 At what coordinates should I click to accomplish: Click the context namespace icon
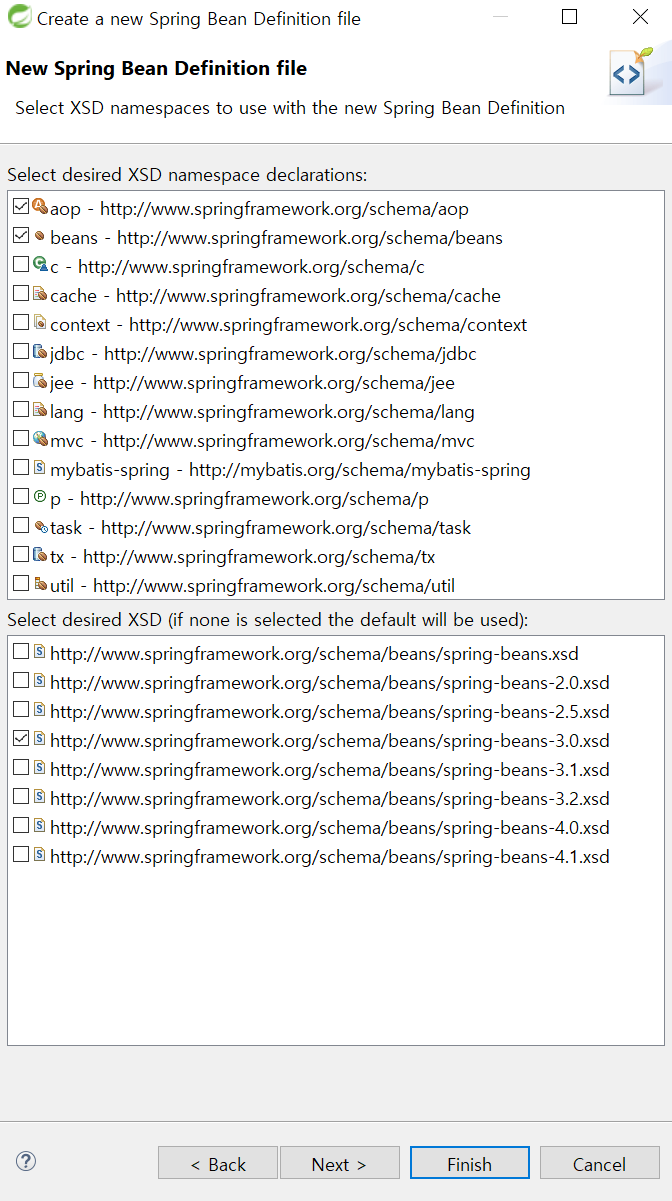(x=40, y=323)
